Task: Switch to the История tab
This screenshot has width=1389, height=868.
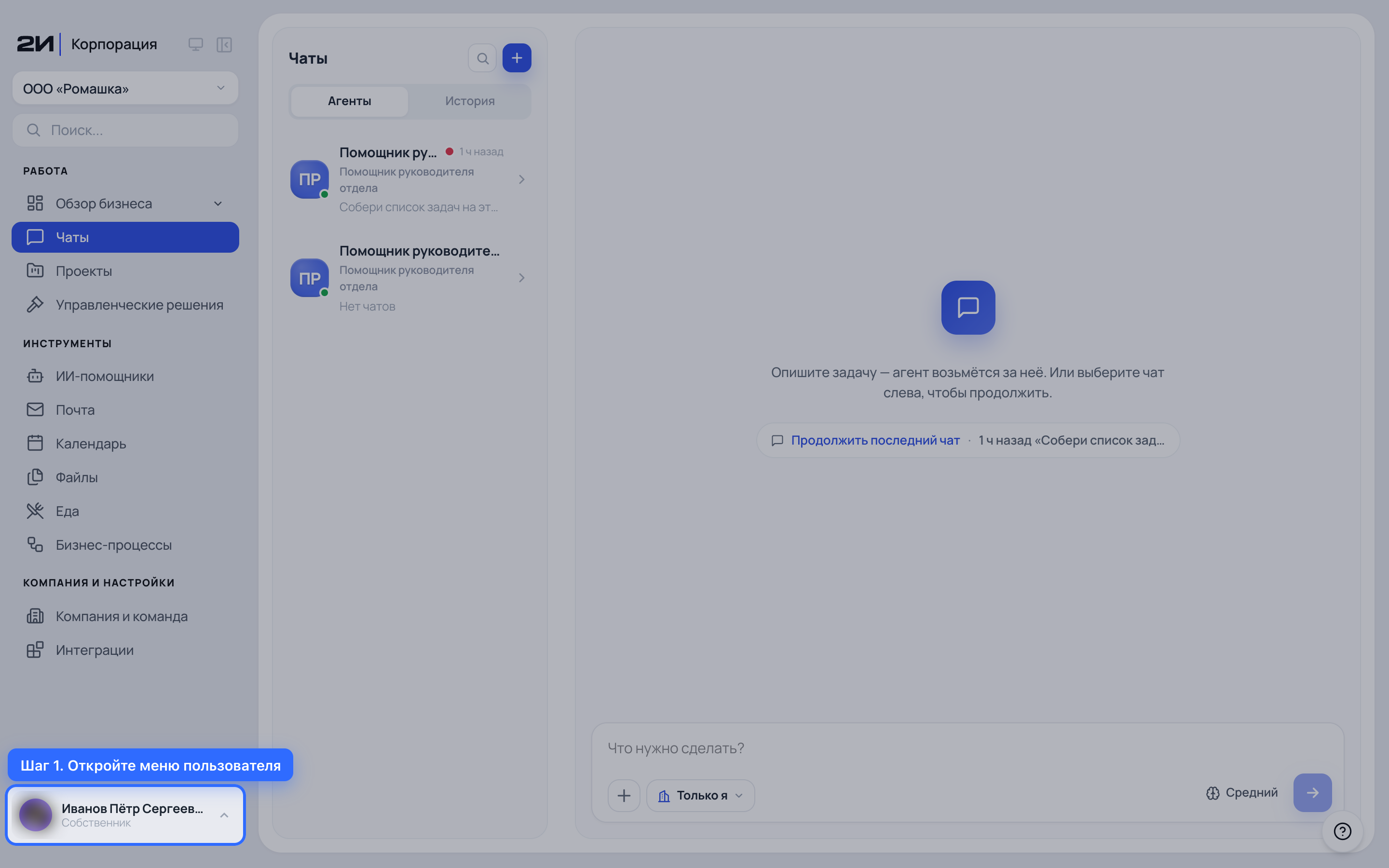Action: coord(469,101)
